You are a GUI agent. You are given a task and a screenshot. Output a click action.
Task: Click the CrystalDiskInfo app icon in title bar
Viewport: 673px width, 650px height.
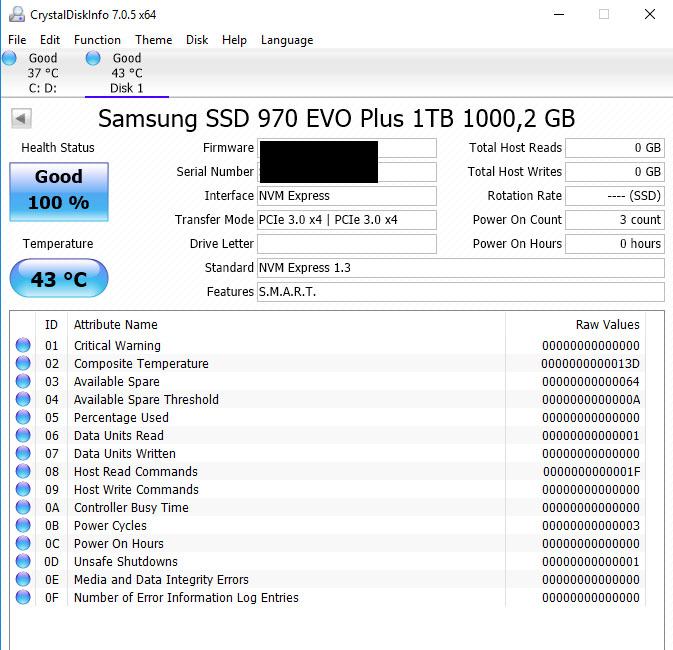[x=17, y=15]
